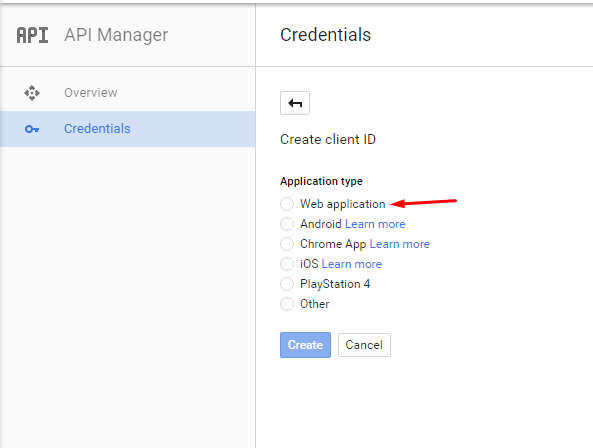The width and height of the screenshot is (593, 448).
Task: Open the Credentials sidebar item
Action: click(x=127, y=129)
